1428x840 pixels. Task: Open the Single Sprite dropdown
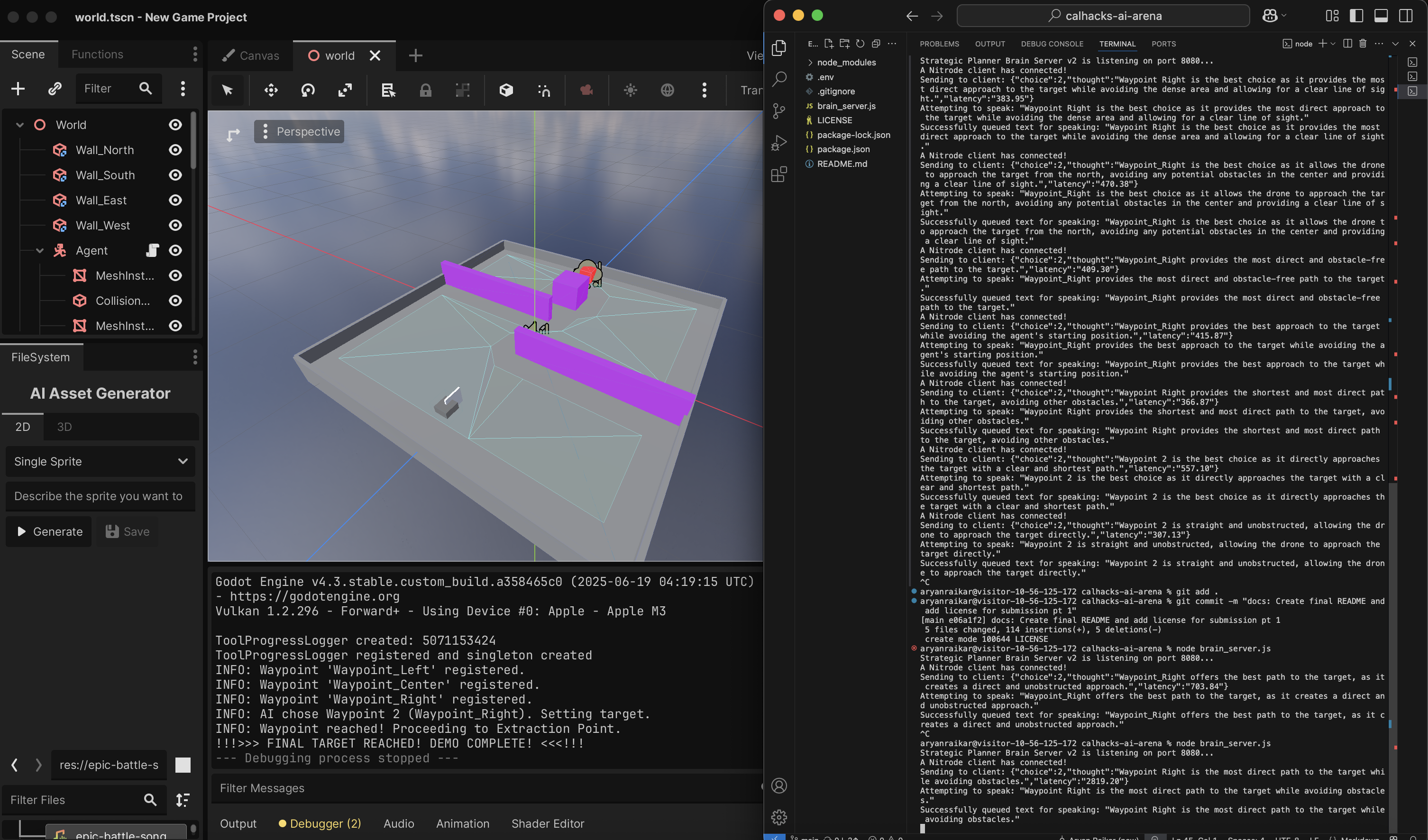click(x=101, y=462)
